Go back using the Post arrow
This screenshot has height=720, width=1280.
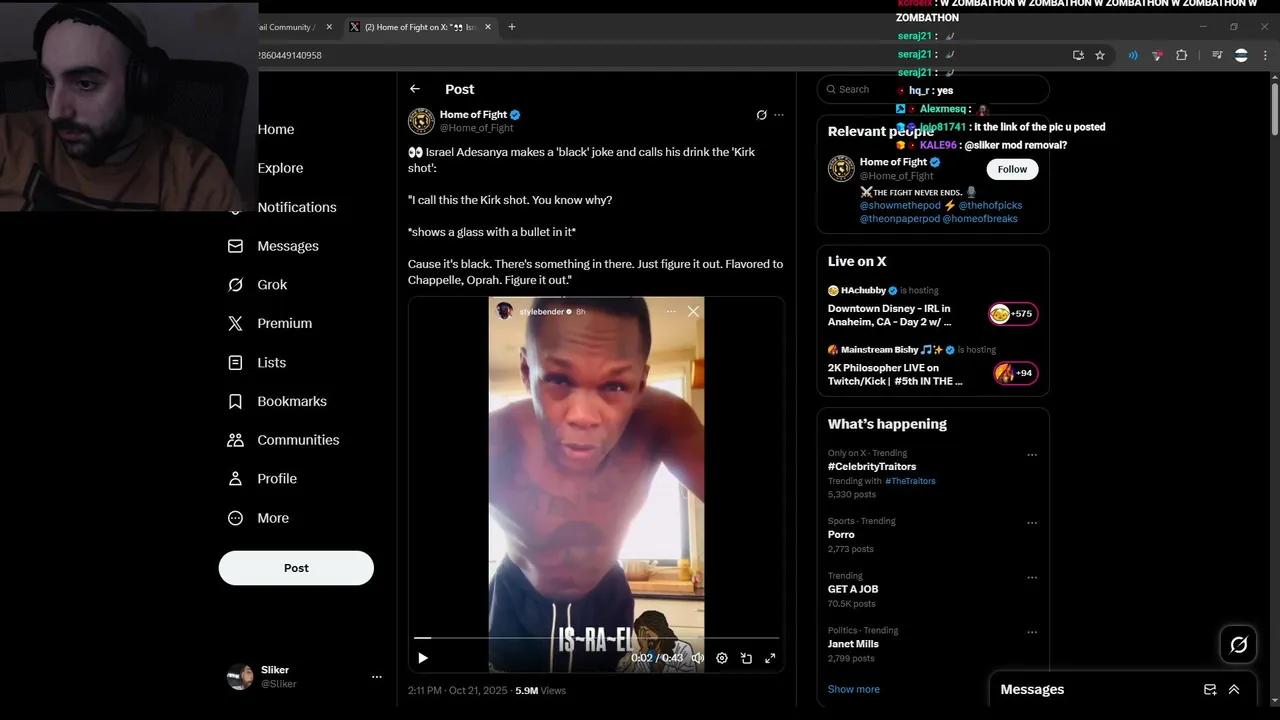pyautogui.click(x=415, y=89)
